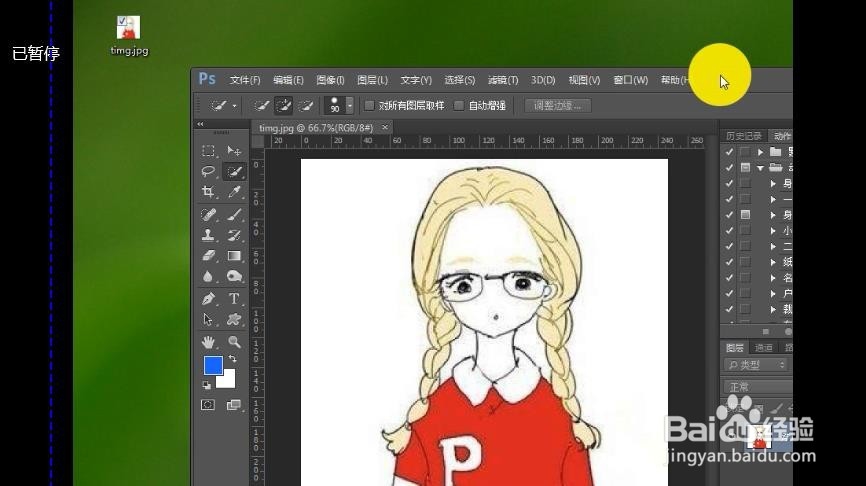Viewport: 866px width, 486px height.
Task: Expand the 小 action row
Action: click(x=773, y=230)
